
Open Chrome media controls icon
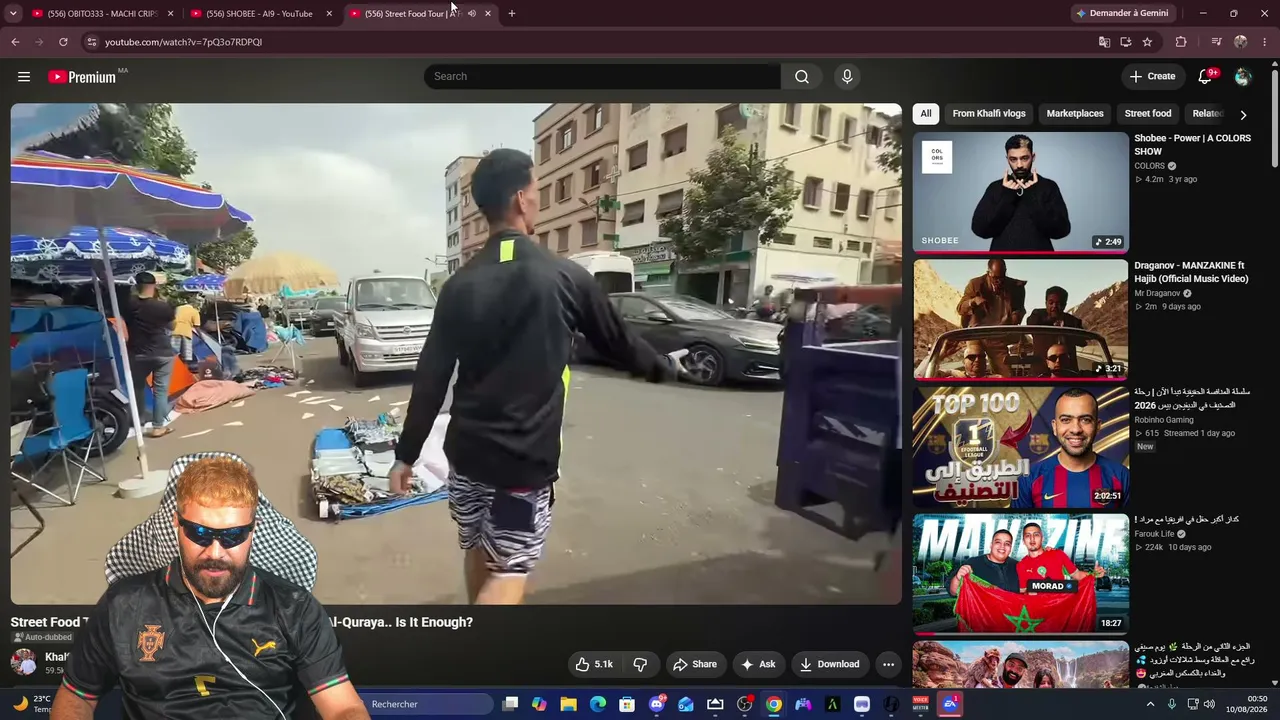tap(1216, 42)
